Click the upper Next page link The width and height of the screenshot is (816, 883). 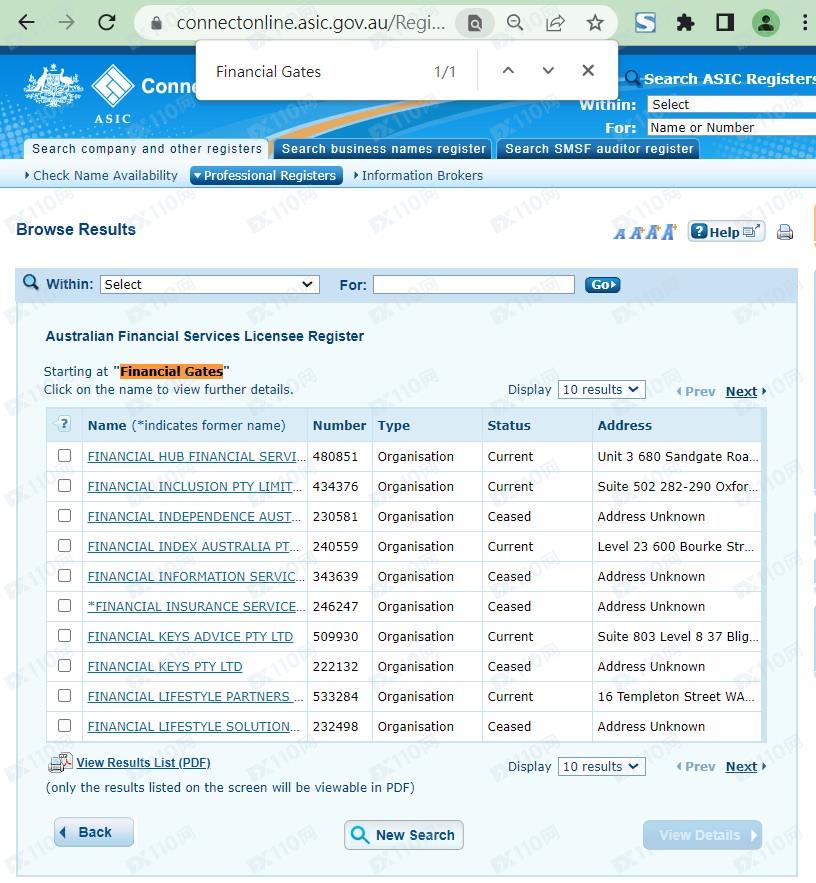(x=741, y=391)
